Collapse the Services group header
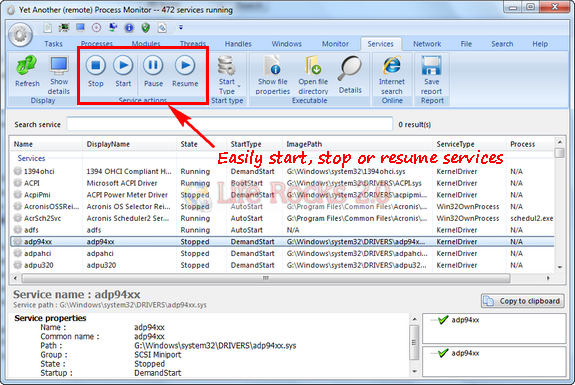This screenshot has width=575, height=385. (x=32, y=158)
